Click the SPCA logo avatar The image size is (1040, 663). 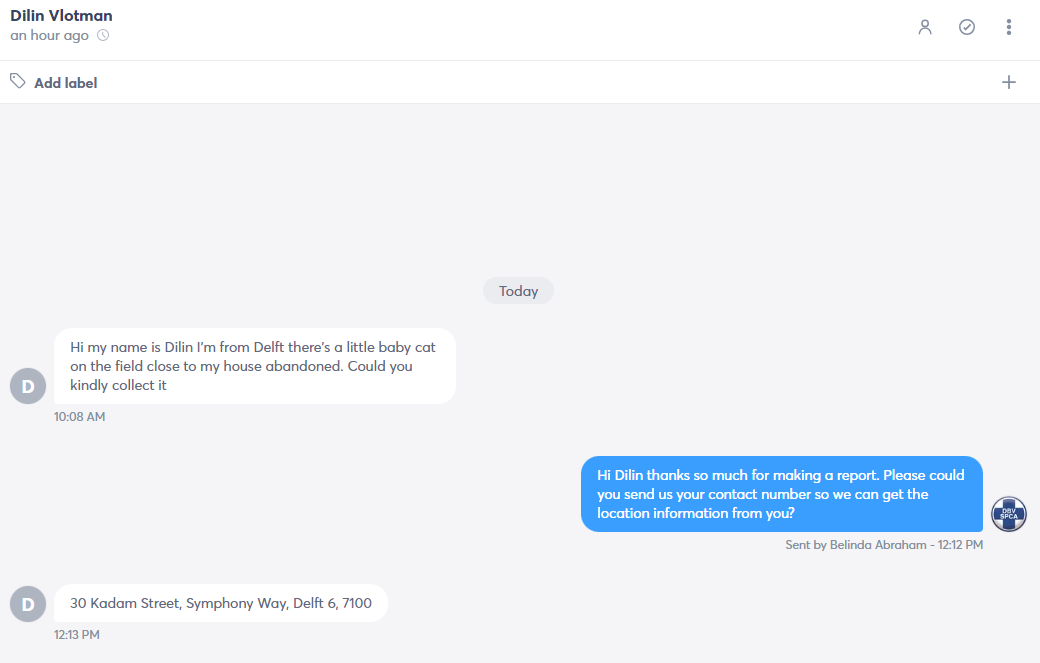1009,514
